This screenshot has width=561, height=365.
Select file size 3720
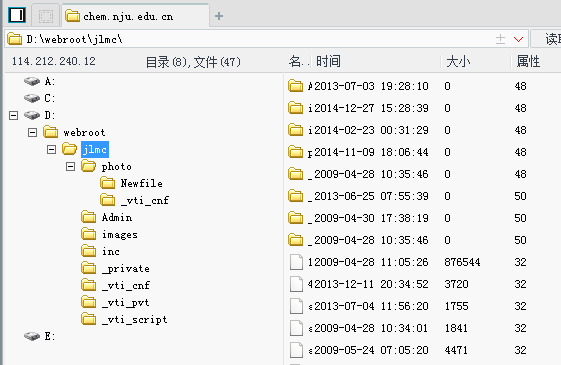(x=457, y=284)
